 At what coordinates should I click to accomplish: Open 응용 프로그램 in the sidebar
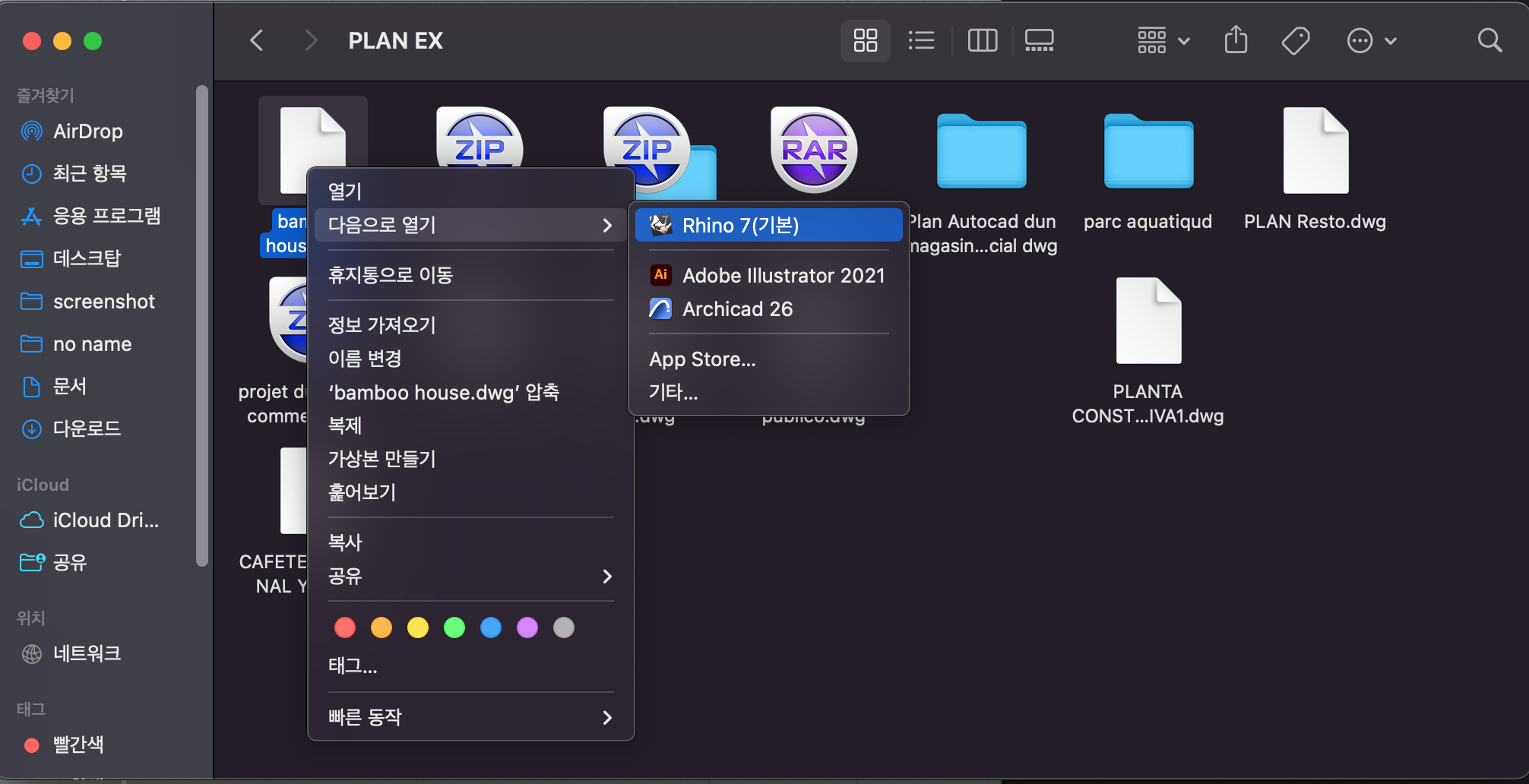pos(106,216)
